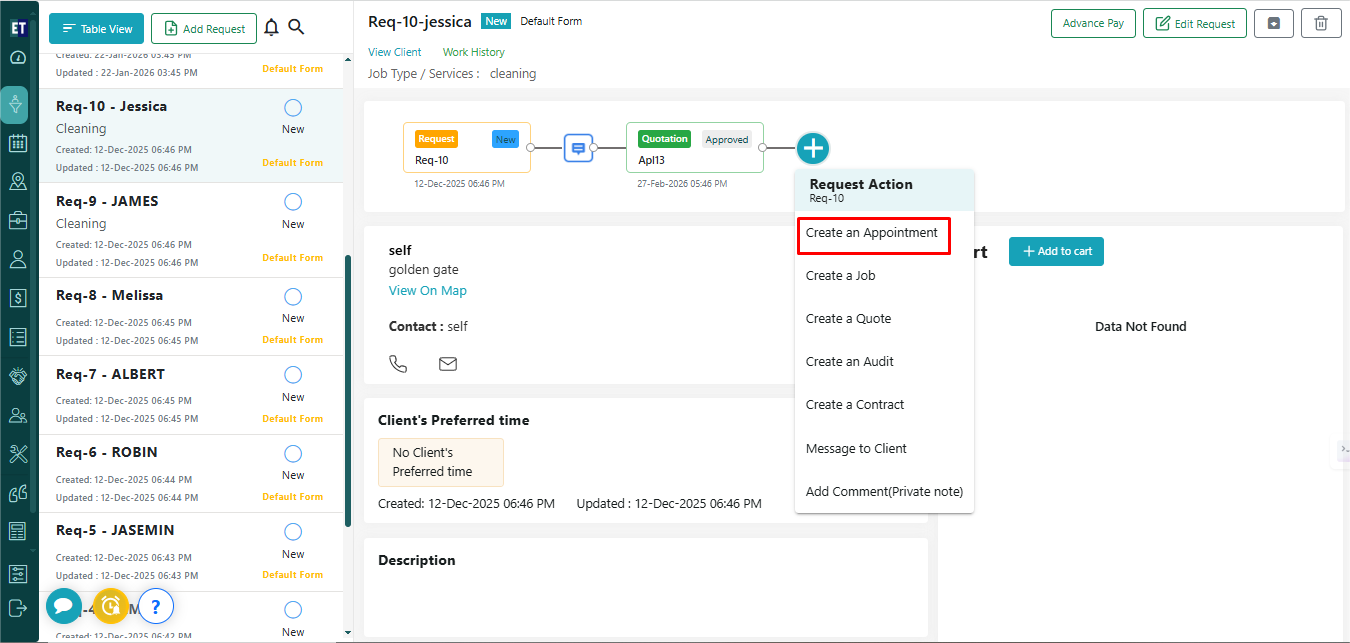This screenshot has width=1350, height=643.
Task: Switch layout using Table View button
Action: (x=97, y=29)
